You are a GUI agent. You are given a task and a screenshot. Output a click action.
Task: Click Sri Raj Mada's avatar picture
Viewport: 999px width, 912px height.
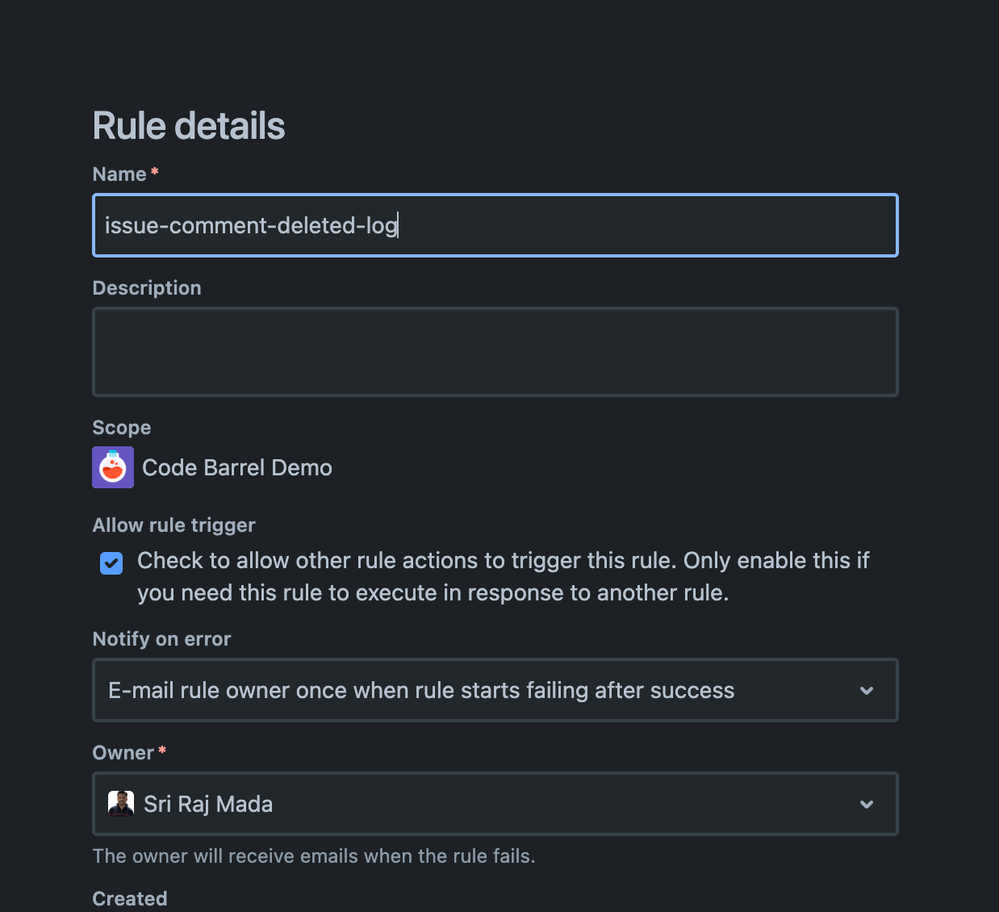(x=120, y=804)
